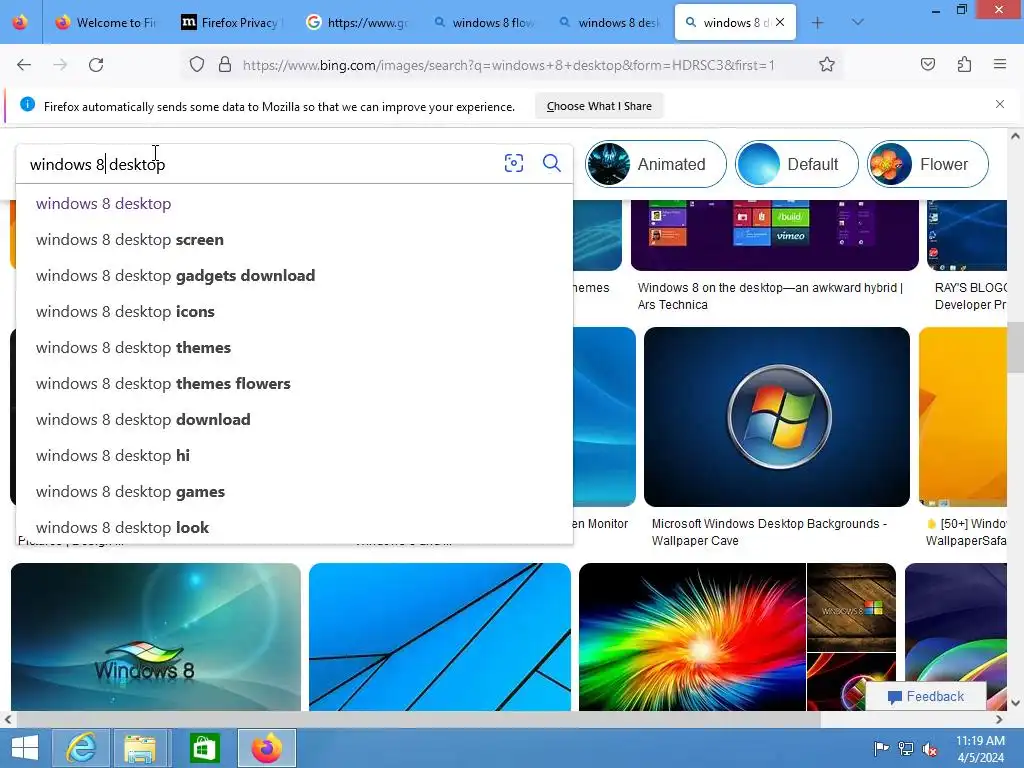Open Windows Store from taskbar
1024x768 pixels.
204,748
